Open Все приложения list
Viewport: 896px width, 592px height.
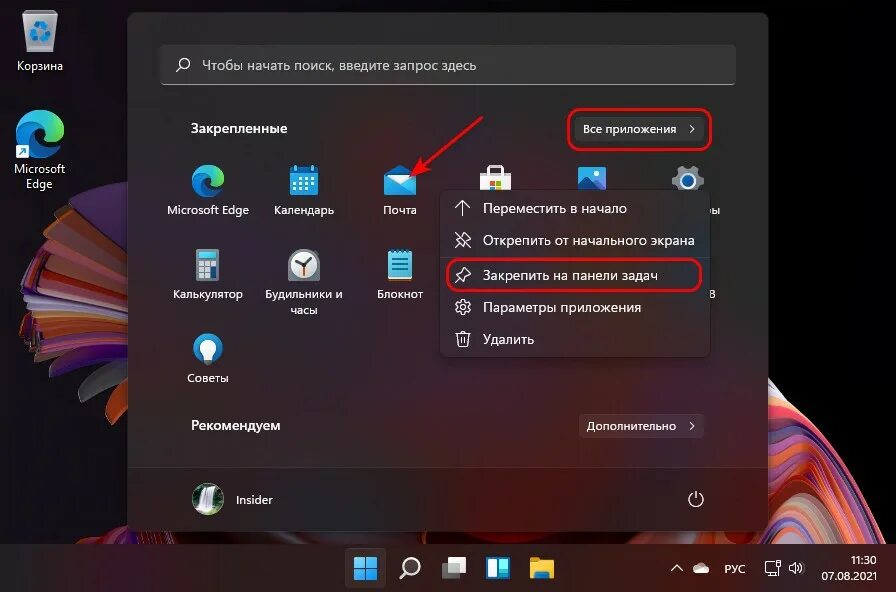click(x=639, y=129)
